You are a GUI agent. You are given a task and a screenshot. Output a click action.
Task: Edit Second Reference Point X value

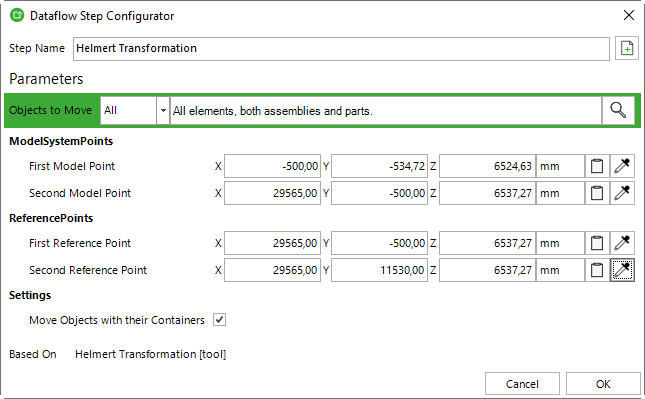272,270
